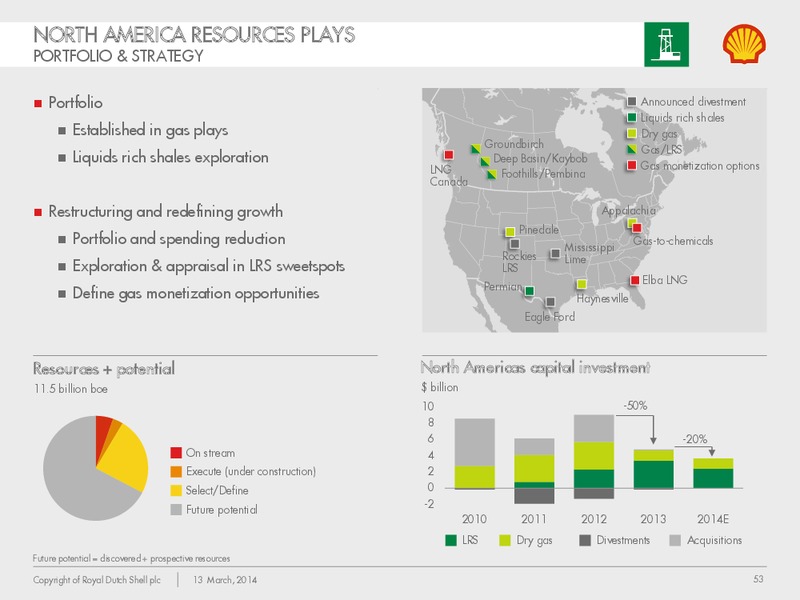Click the Liquids rich shales legend swatch
This screenshot has width=800, height=600.
[x=632, y=117]
